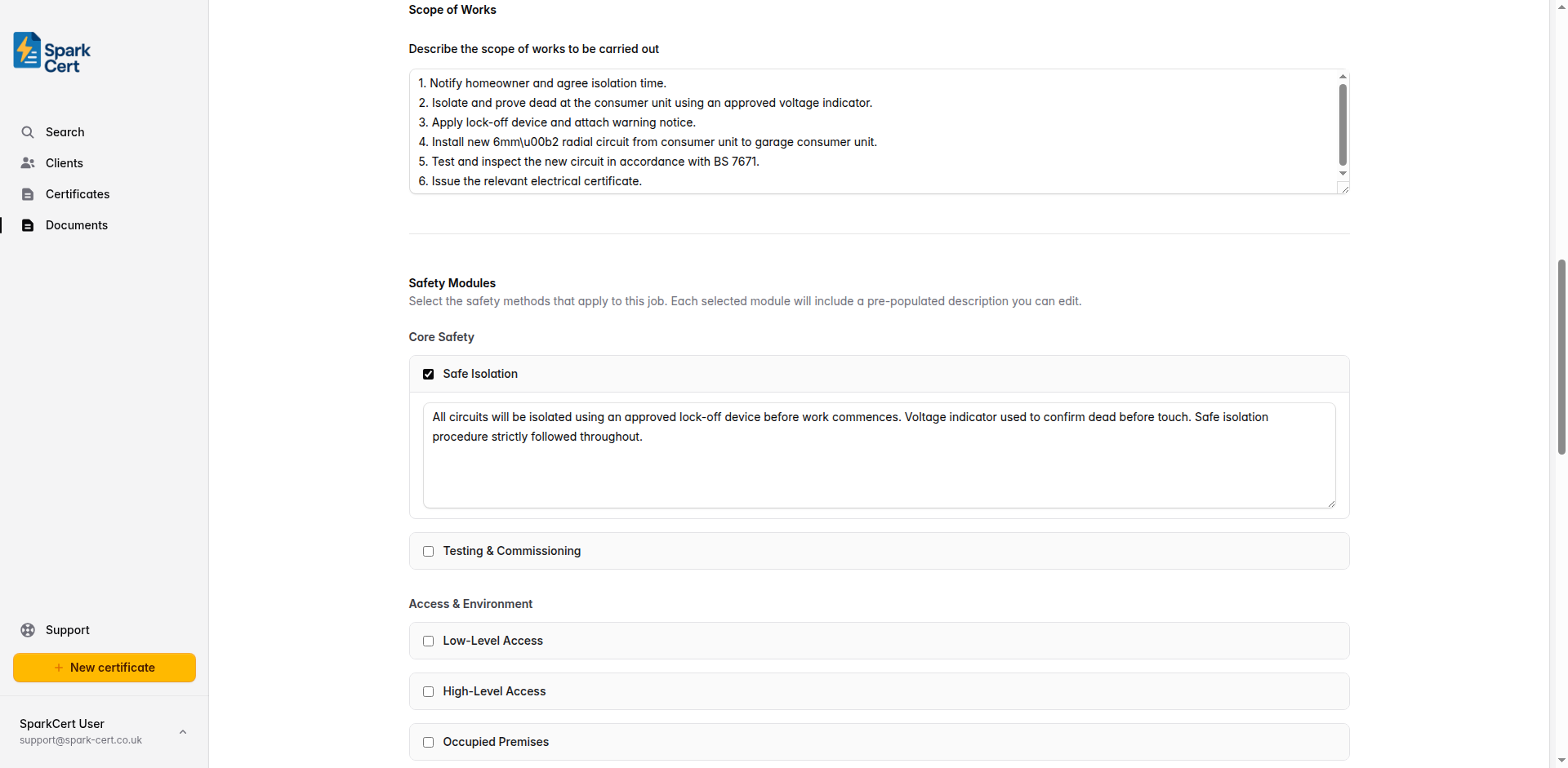Click the Support link

pos(66,630)
